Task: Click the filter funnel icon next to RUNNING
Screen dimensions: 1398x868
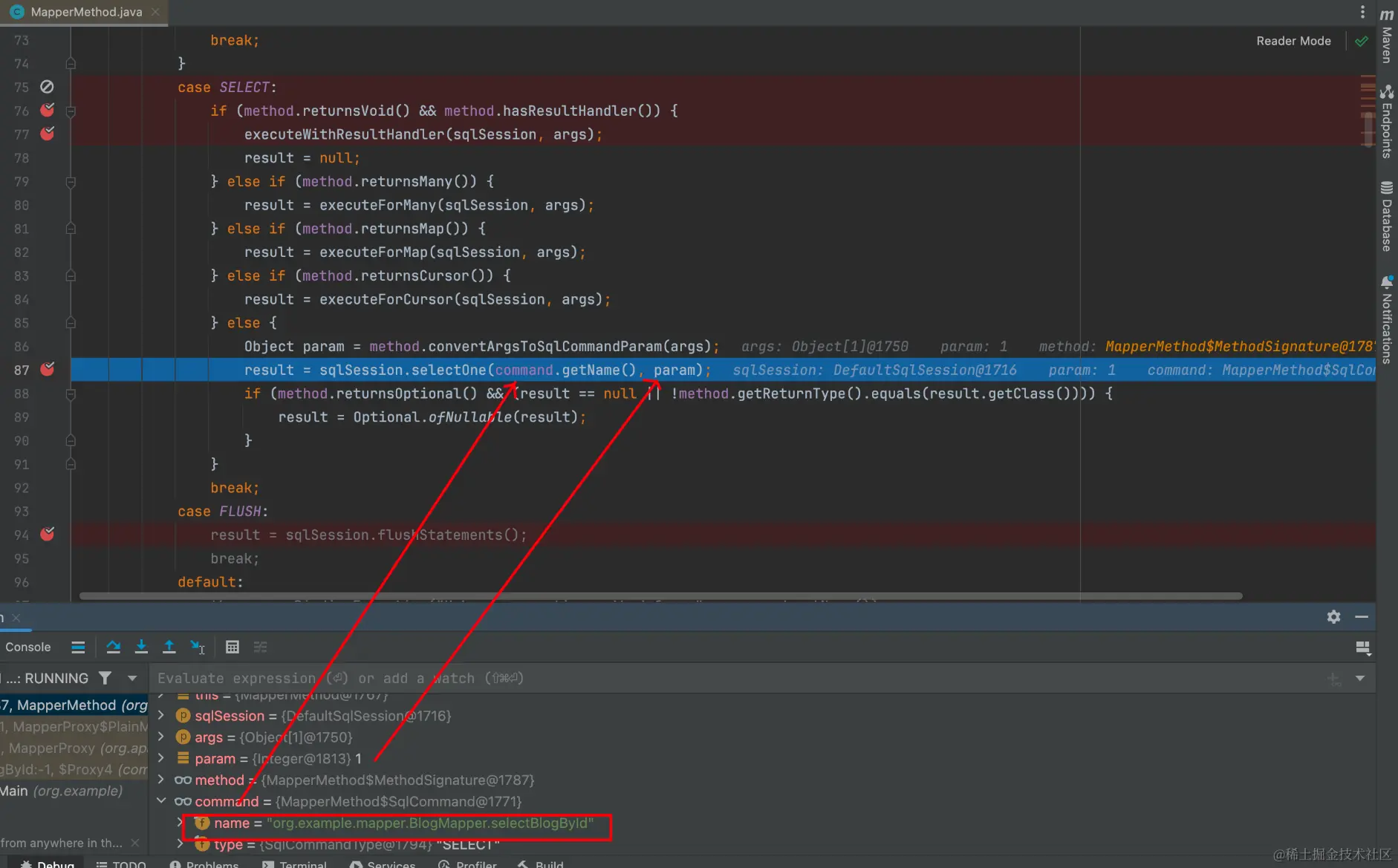Action: pos(105,678)
